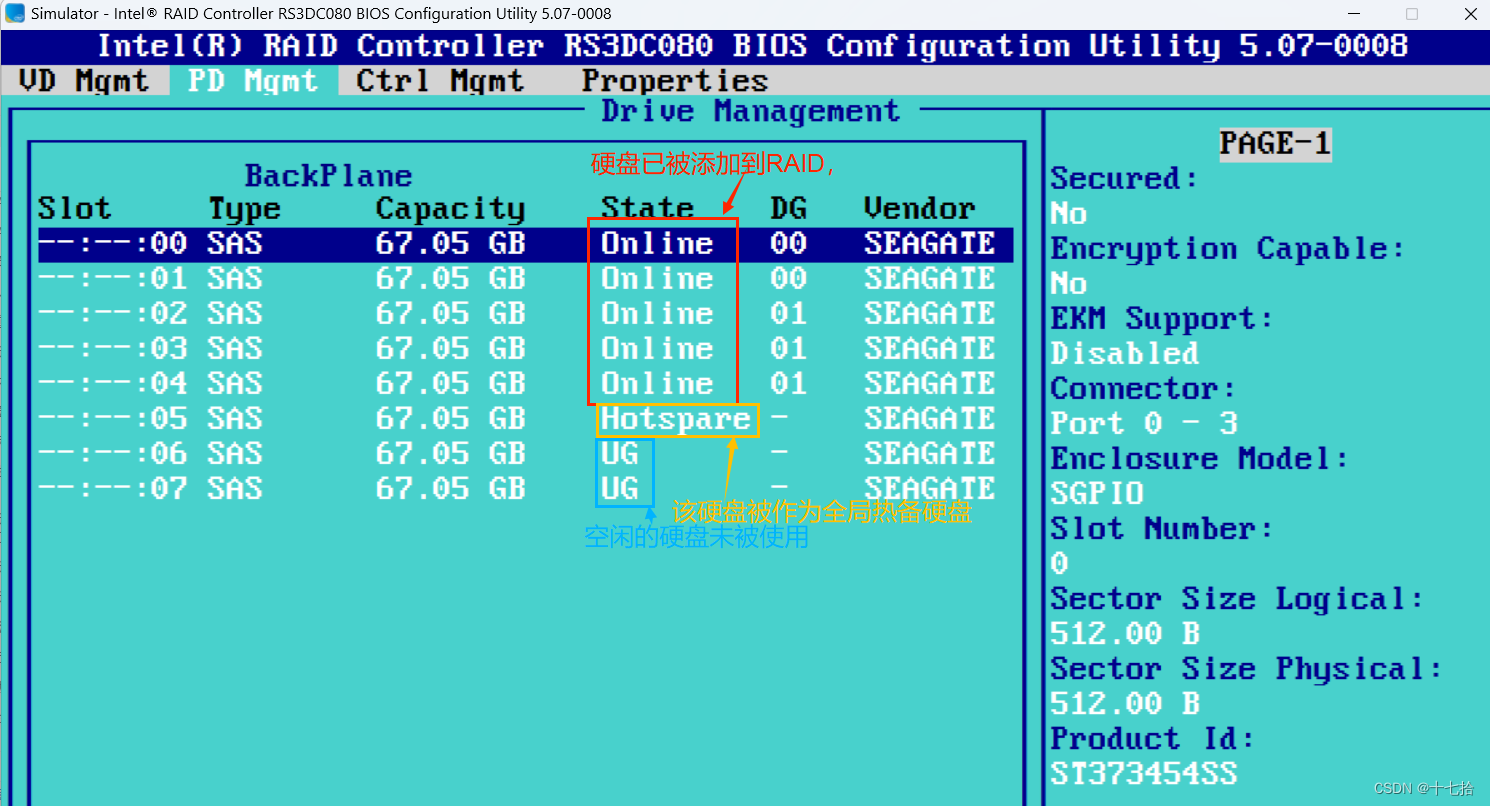The width and height of the screenshot is (1490, 806).
Task: Click the Online state of slot 00
Action: 657,244
